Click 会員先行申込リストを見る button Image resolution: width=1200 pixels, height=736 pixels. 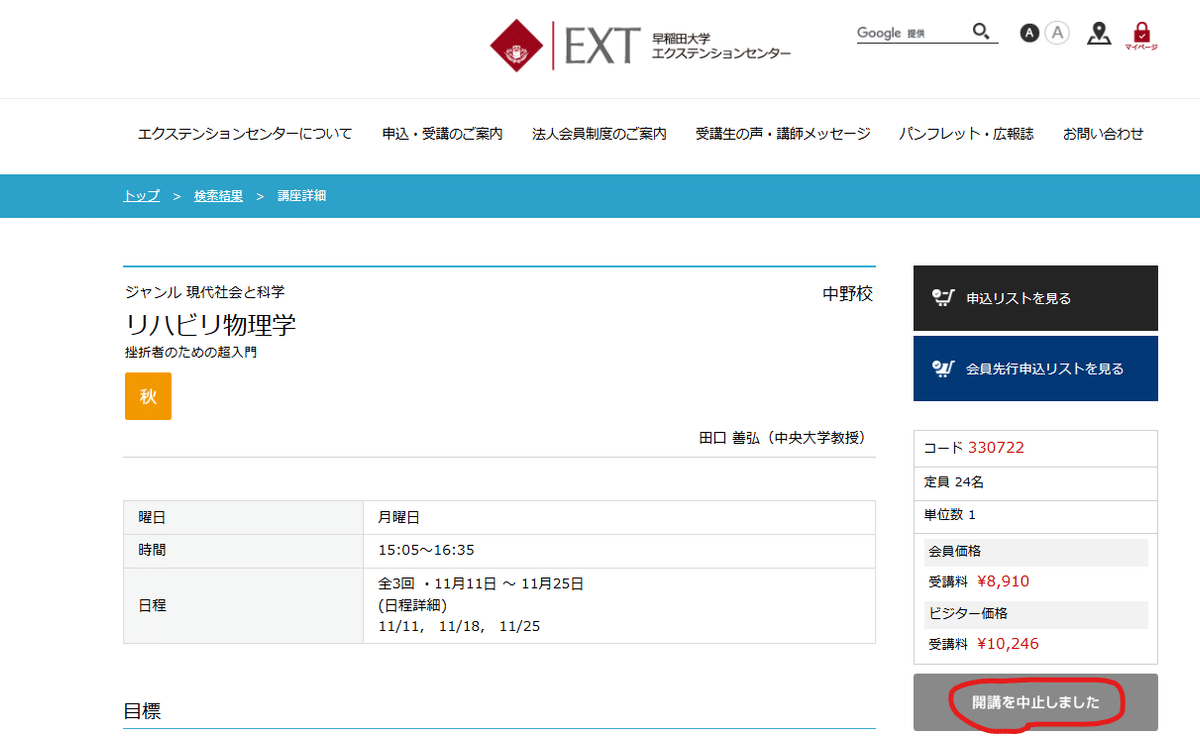click(1035, 368)
